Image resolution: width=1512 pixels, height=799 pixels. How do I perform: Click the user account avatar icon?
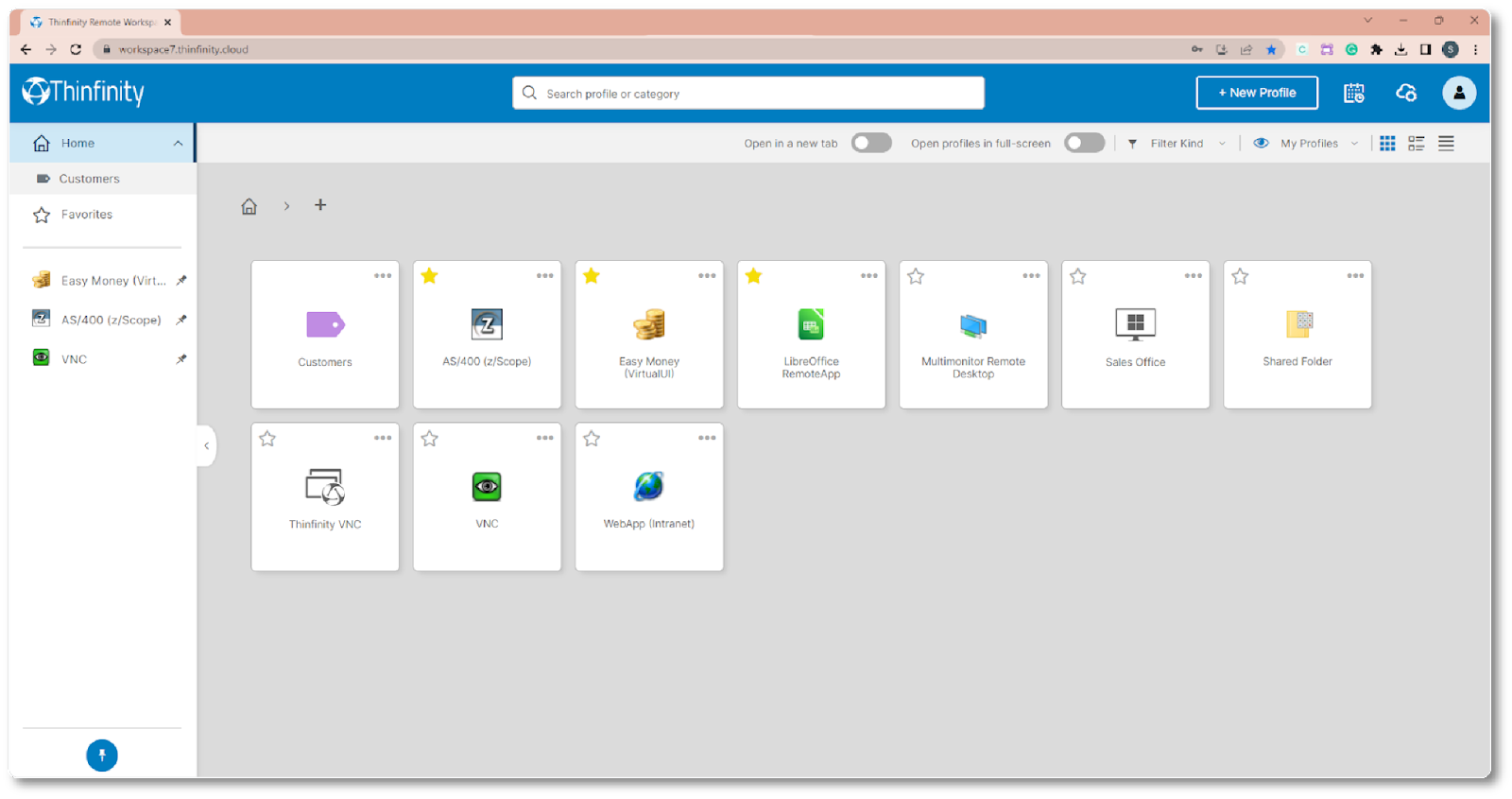click(1458, 93)
